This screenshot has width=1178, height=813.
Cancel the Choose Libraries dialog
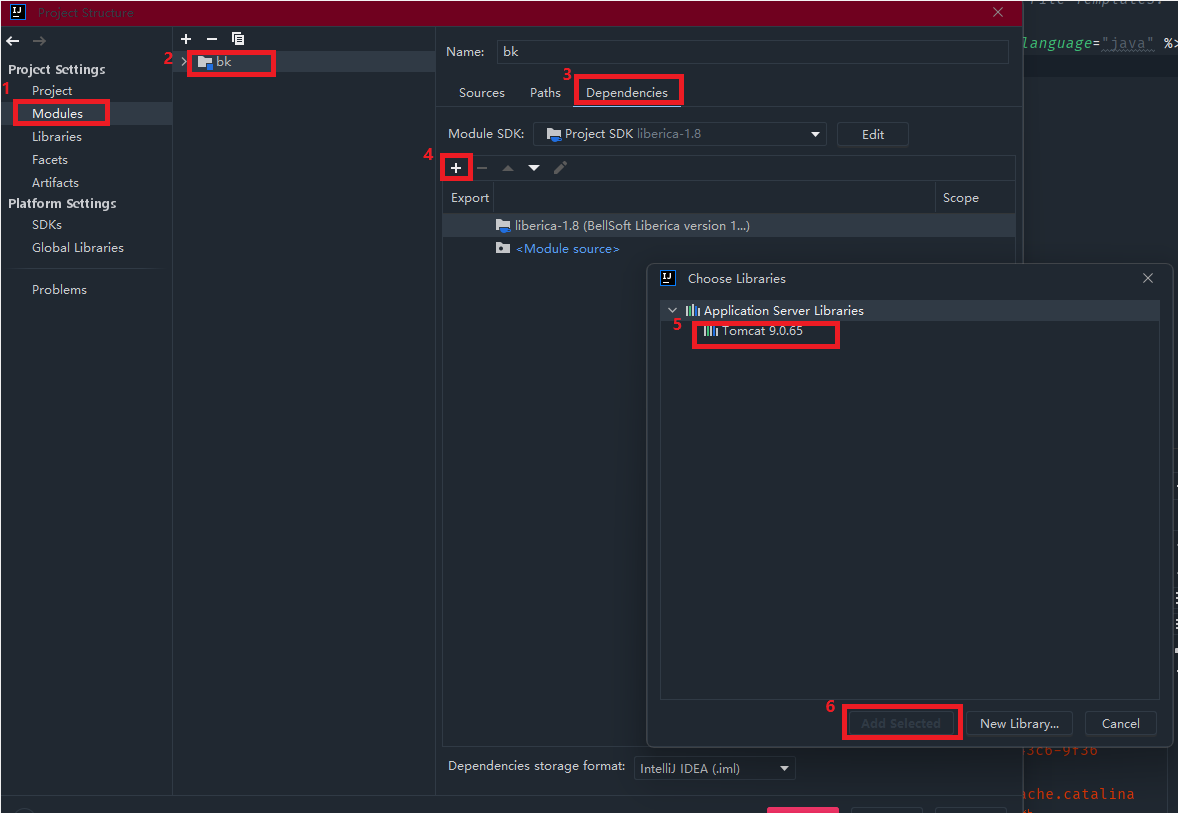1121,723
